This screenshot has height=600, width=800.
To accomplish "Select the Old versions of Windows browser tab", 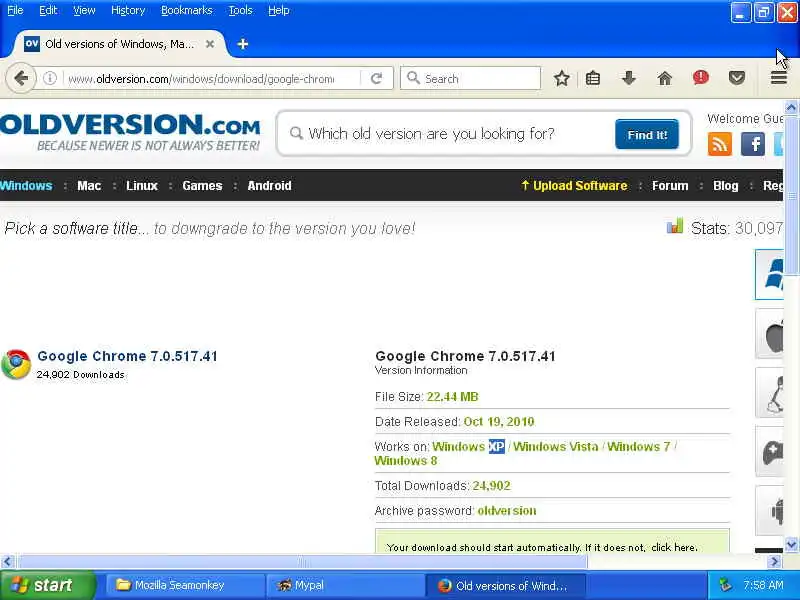I will [x=119, y=44].
